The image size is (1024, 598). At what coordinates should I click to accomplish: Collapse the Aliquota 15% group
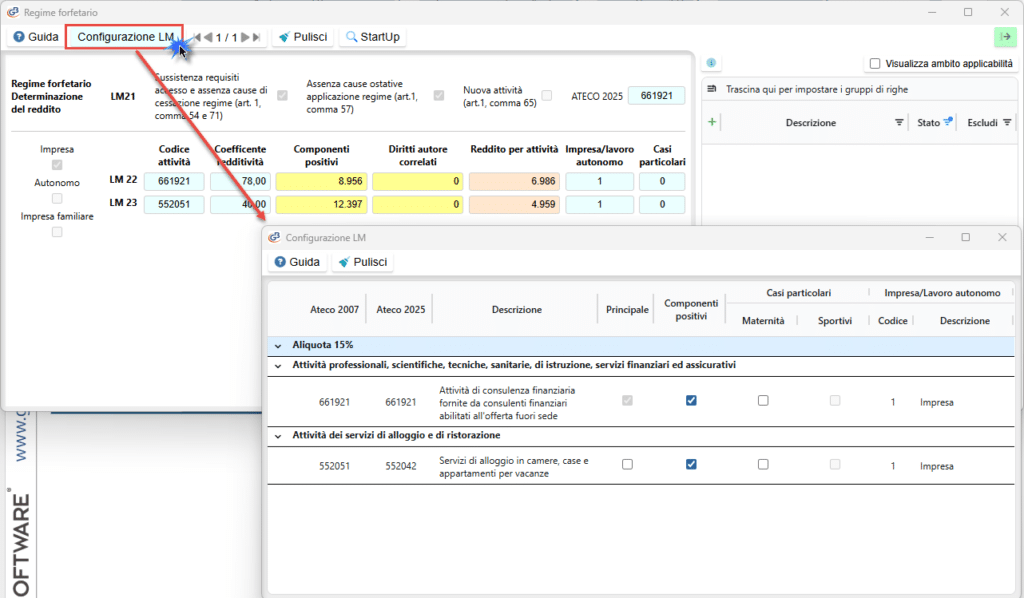[278, 345]
